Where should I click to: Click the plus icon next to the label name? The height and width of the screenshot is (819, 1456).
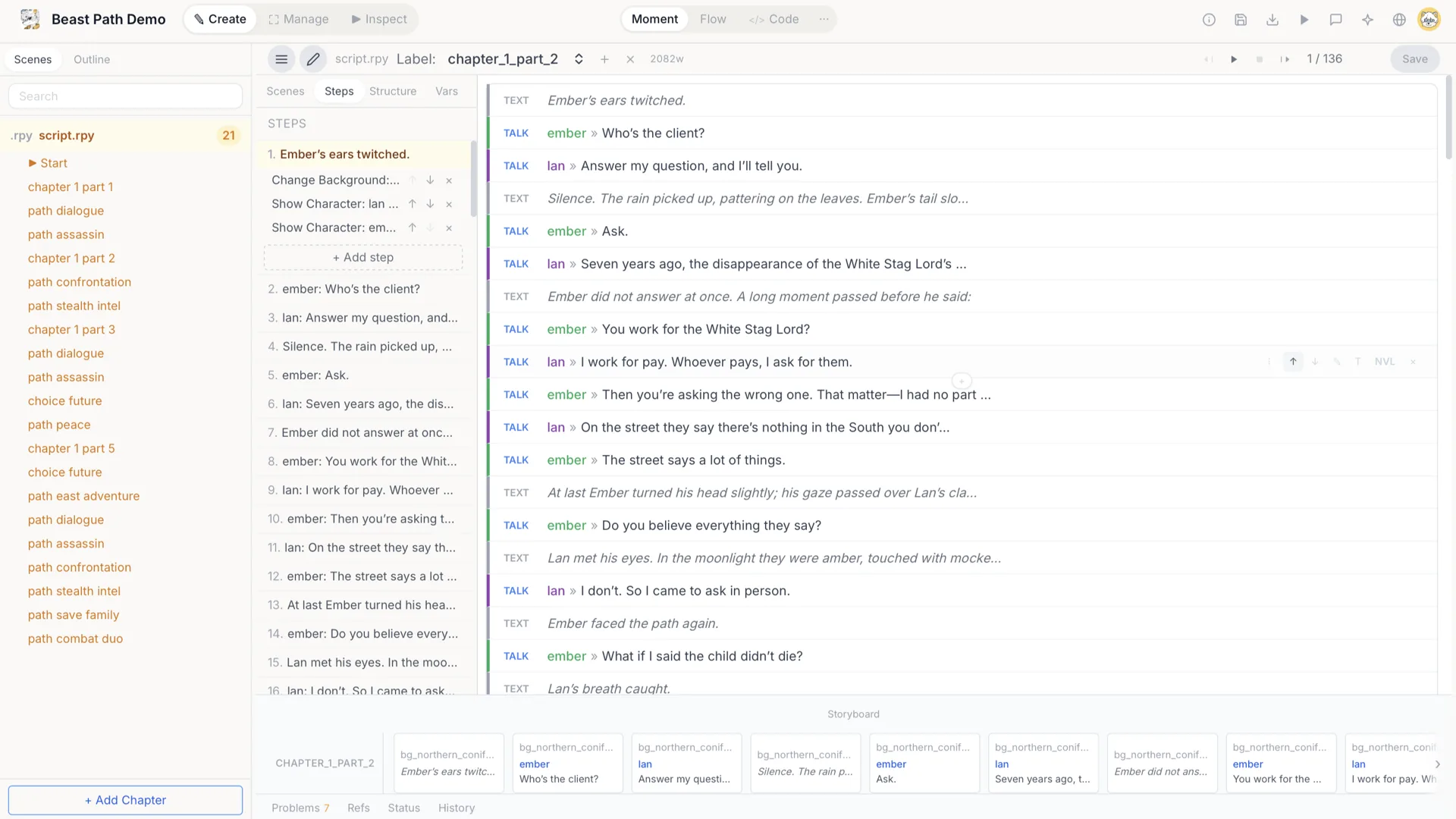tap(604, 59)
